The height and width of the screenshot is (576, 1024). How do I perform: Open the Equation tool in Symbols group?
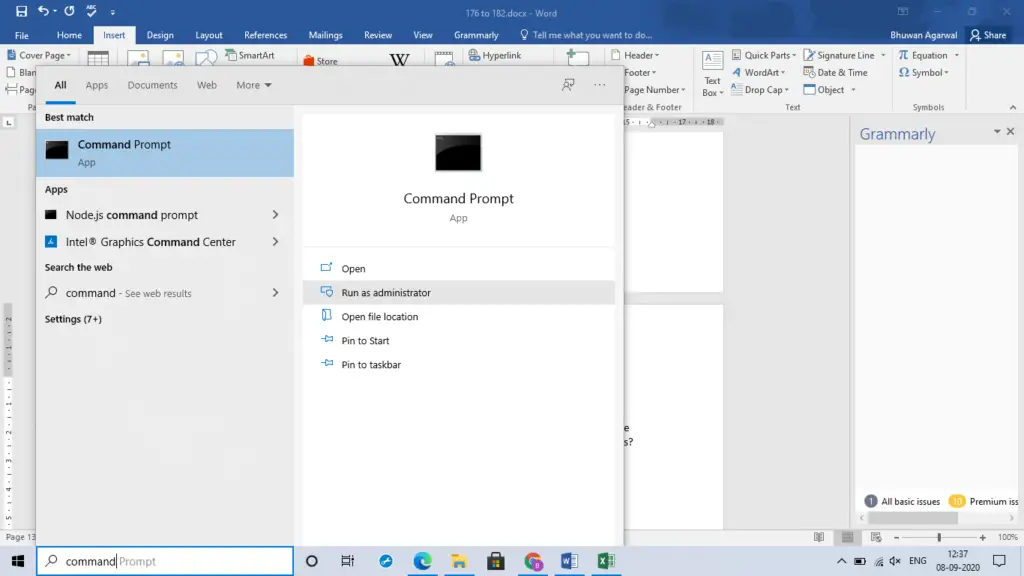click(x=928, y=56)
